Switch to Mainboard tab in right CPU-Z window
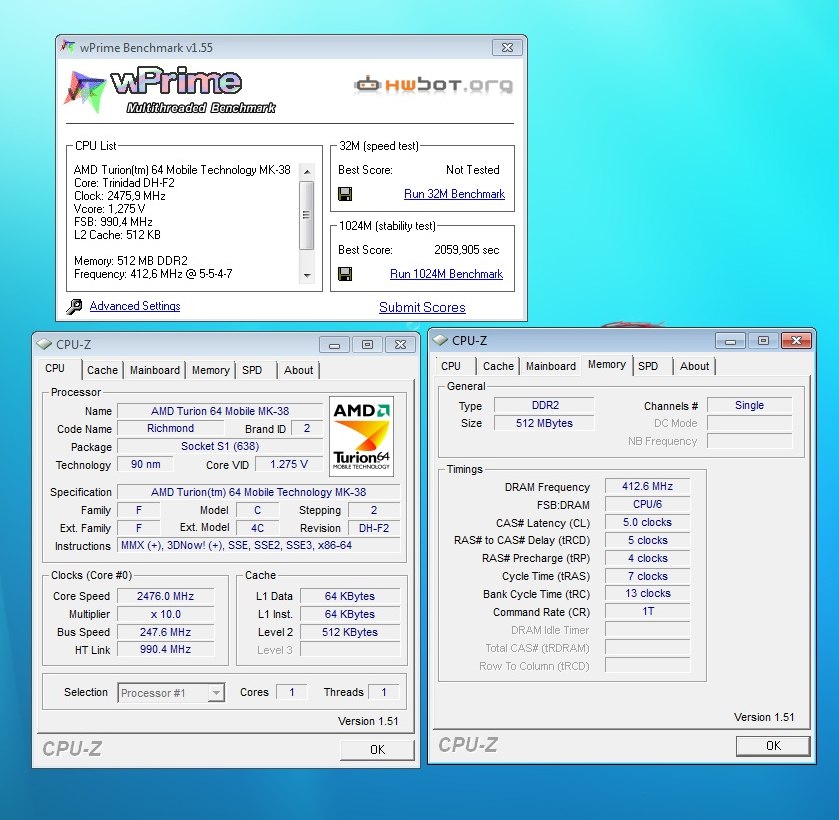 [x=551, y=366]
